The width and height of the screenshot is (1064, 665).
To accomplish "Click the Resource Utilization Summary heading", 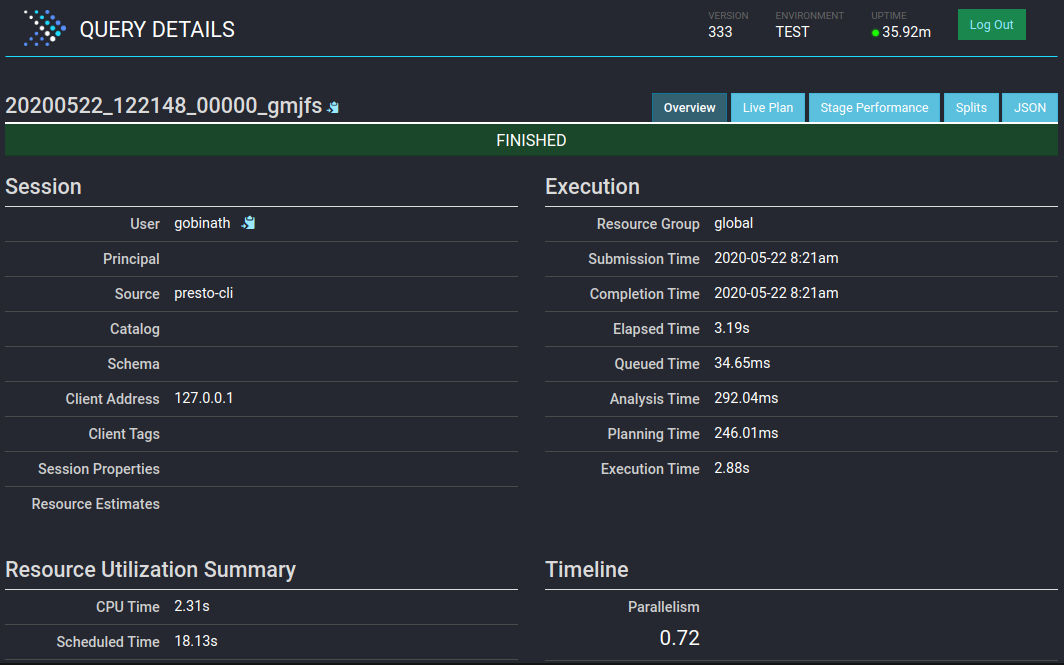I will click(x=151, y=569).
